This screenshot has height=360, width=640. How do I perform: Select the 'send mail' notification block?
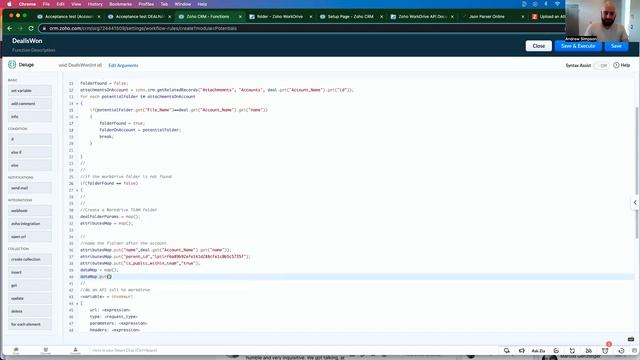point(30,188)
